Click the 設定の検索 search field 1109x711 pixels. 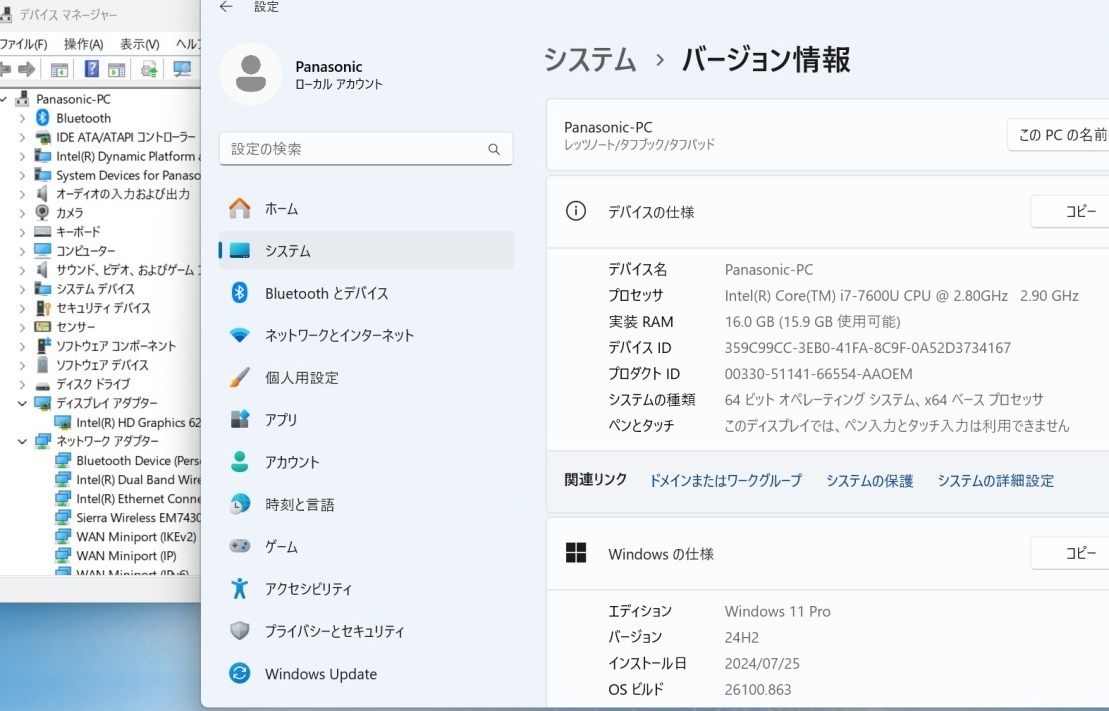pyautogui.click(x=366, y=148)
